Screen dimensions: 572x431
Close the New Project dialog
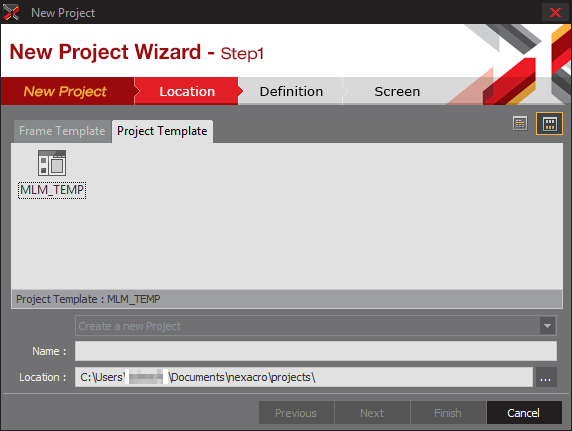(x=555, y=12)
